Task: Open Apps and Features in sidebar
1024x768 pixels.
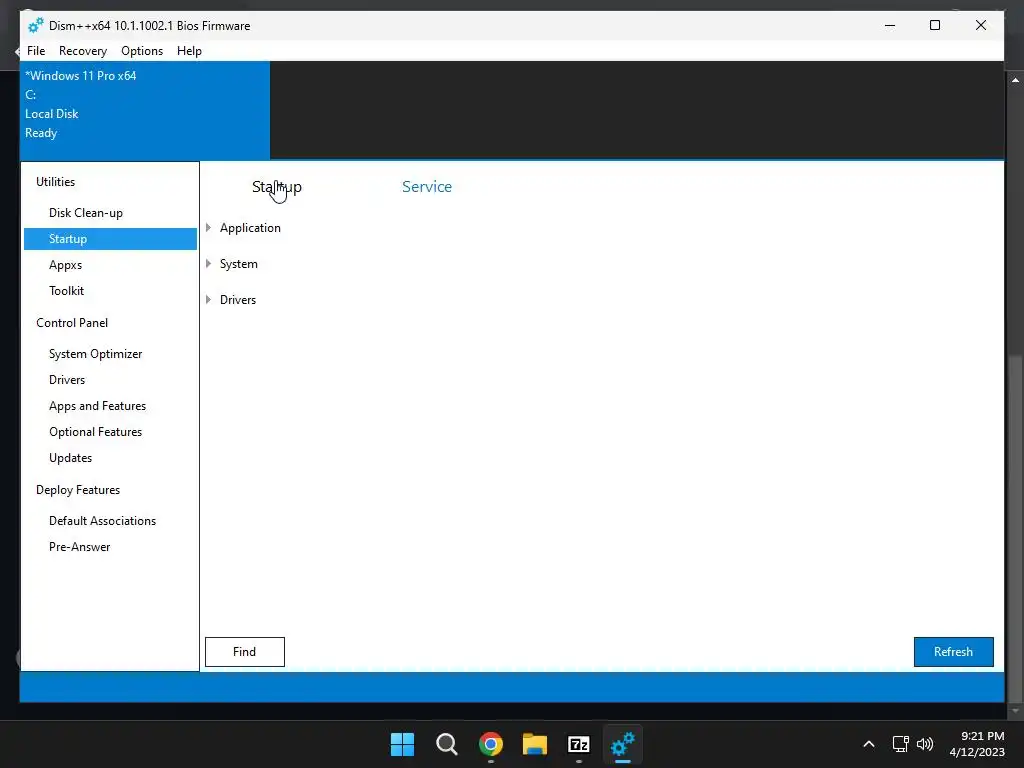Action: 97,406
